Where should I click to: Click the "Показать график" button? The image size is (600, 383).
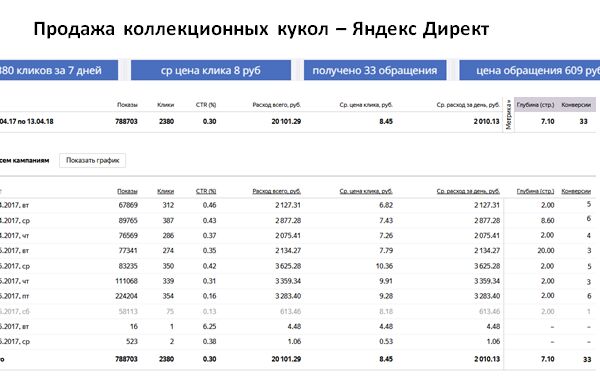point(92,160)
